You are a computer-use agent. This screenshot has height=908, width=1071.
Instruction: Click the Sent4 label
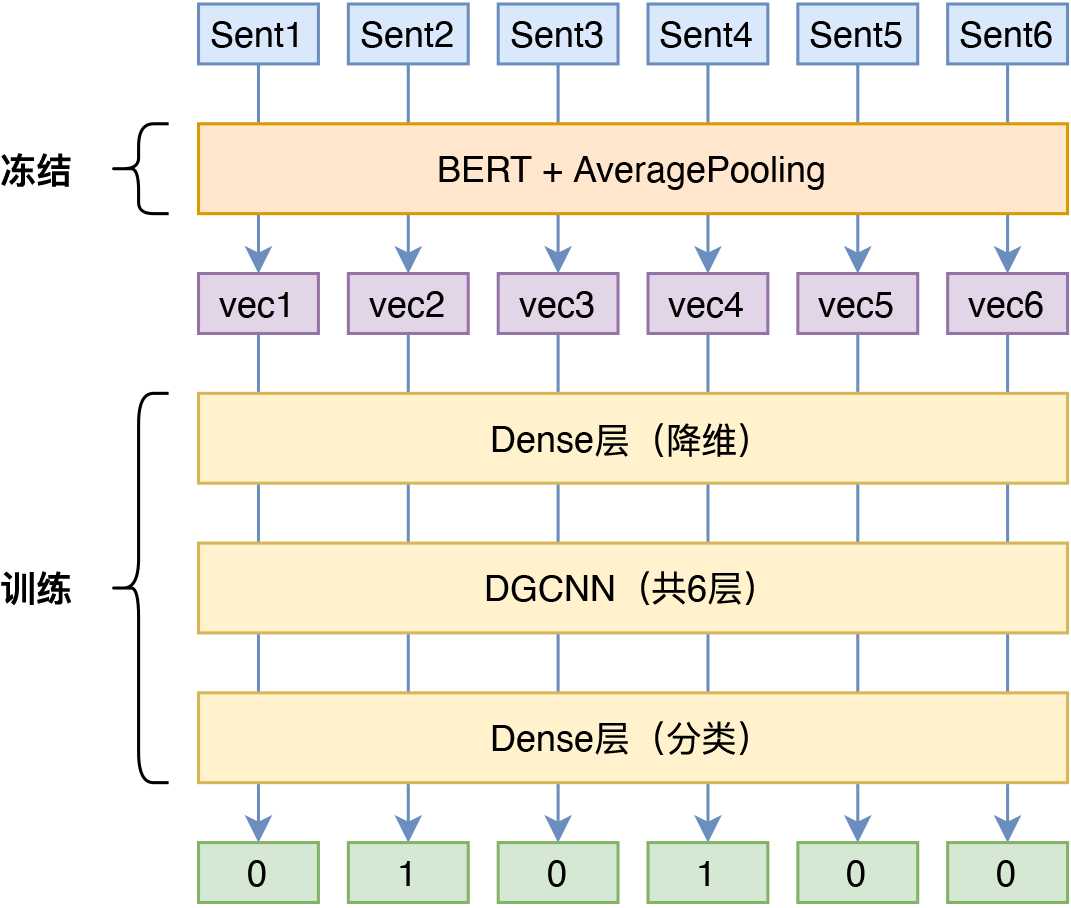[x=706, y=34]
